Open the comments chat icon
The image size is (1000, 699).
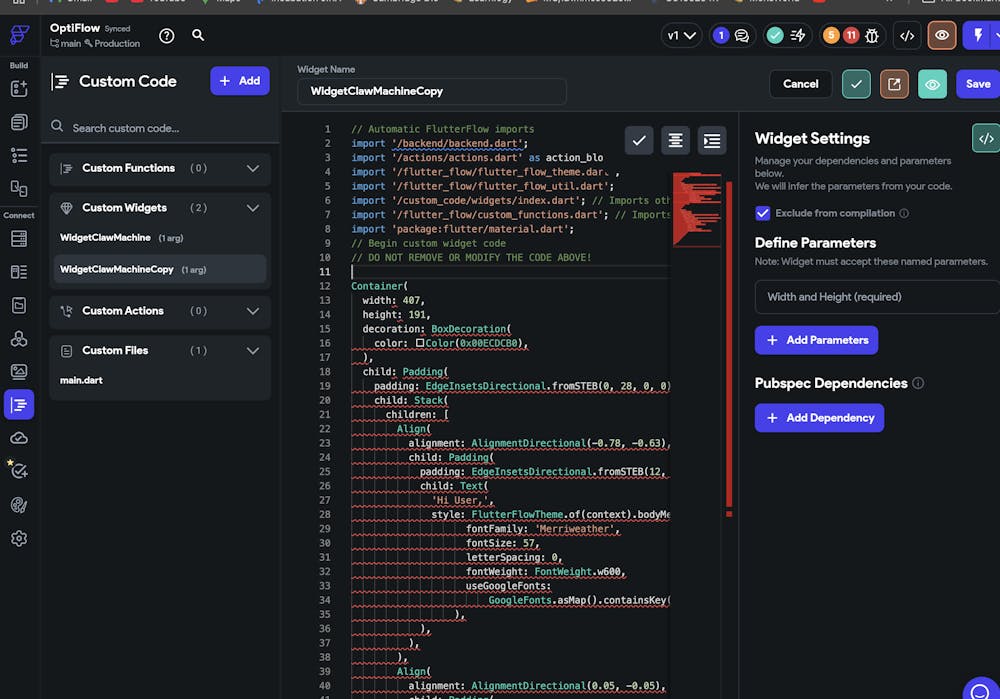tap(742, 36)
